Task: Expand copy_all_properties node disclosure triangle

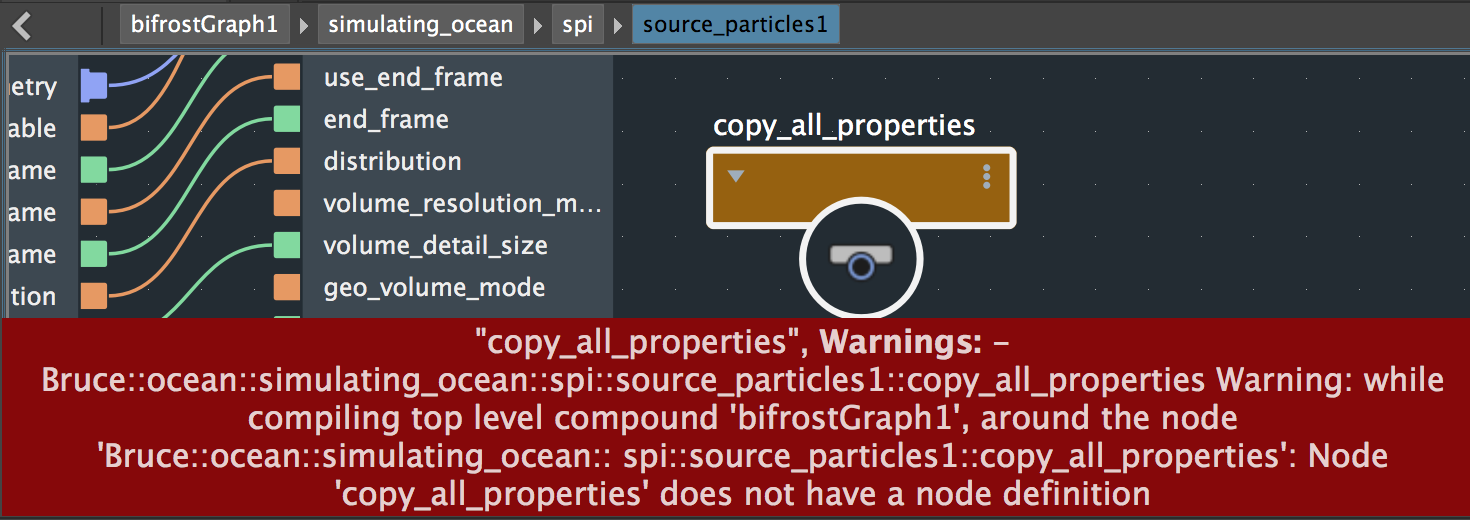Action: tap(736, 177)
